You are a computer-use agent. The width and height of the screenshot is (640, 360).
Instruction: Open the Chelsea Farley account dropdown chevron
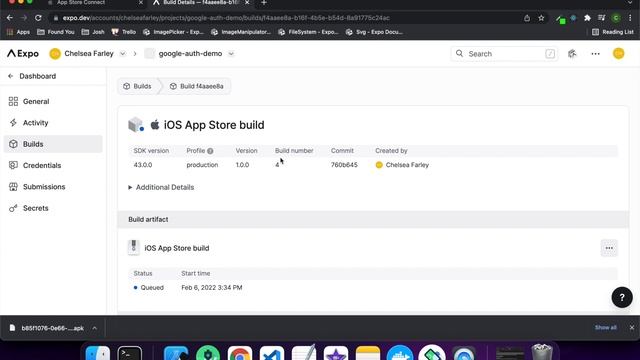122,53
